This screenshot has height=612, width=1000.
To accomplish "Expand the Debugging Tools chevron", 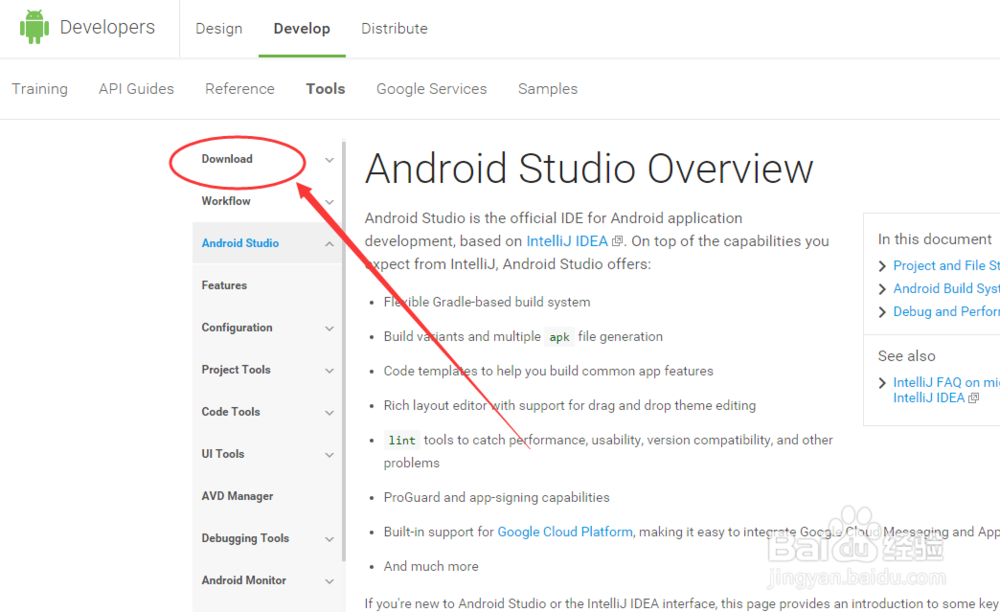I will click(x=329, y=539).
